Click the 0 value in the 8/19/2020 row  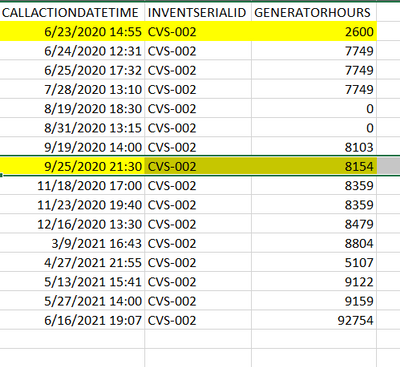coord(314,109)
